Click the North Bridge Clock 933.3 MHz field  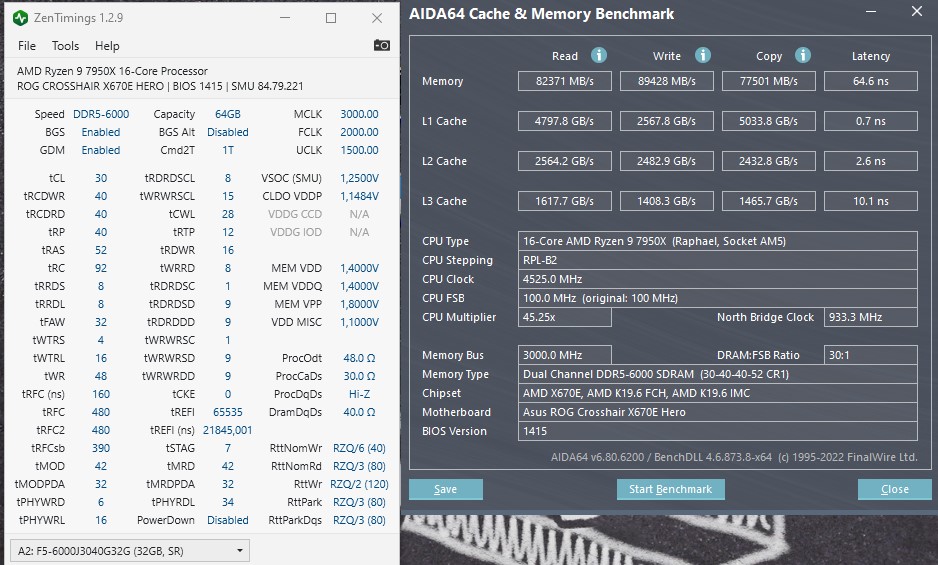point(871,317)
